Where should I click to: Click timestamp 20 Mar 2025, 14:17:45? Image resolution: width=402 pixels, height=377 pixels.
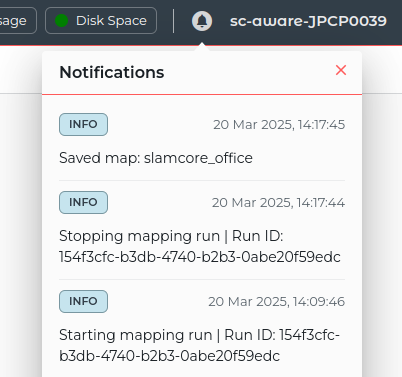coord(279,125)
